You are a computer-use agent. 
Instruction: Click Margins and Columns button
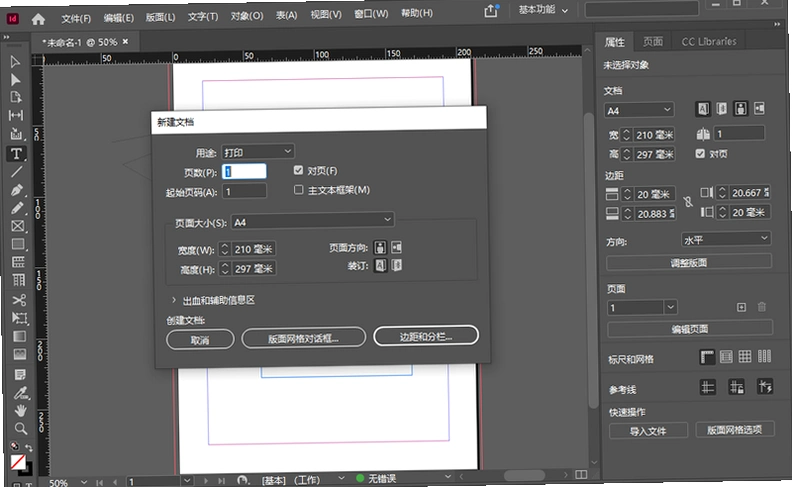[426, 336]
